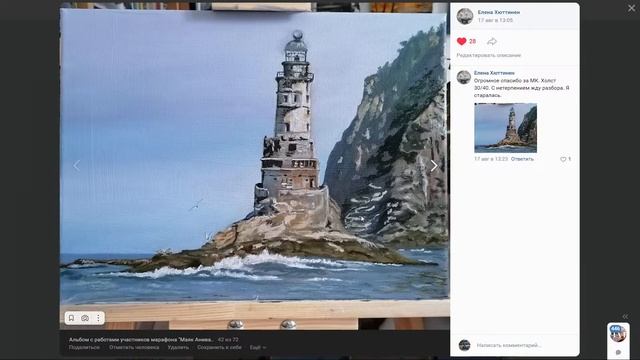Open the author's avatar in the header
The height and width of the screenshot is (360, 640).
click(464, 16)
